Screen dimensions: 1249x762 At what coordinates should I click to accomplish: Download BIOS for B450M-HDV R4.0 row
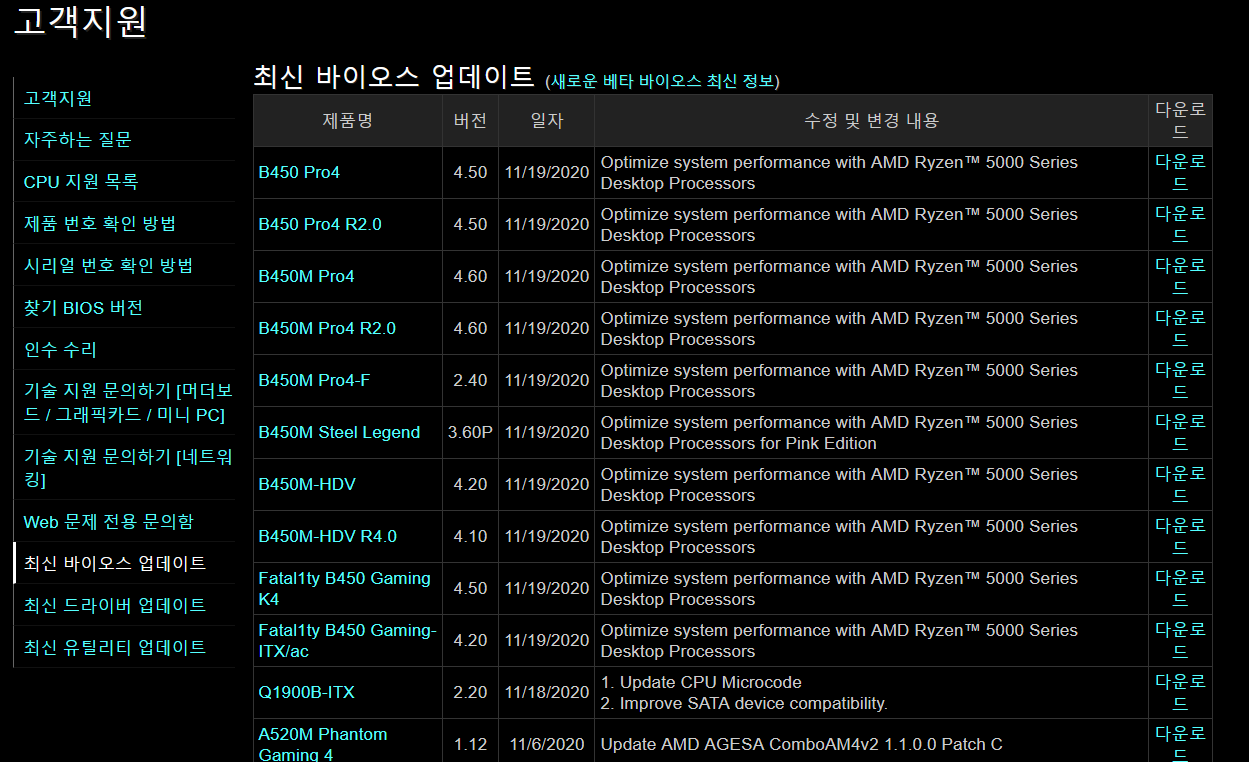(x=1180, y=536)
